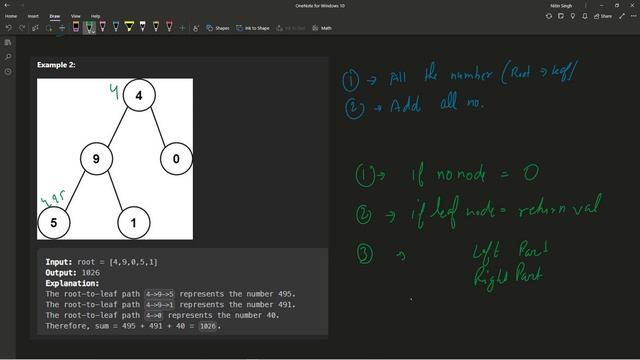Click the Undo arrow icon
Image resolution: width=640 pixels, height=360 pixels.
click(9, 28)
